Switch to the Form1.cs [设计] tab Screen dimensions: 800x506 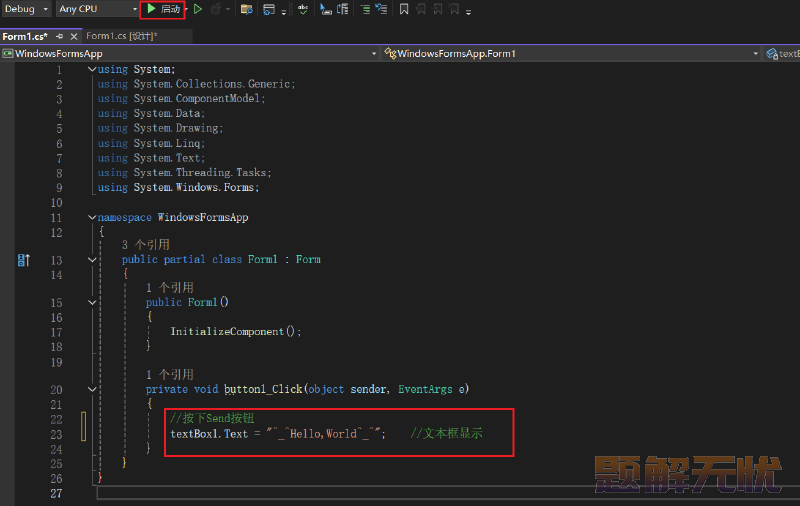pyautogui.click(x=122, y=36)
